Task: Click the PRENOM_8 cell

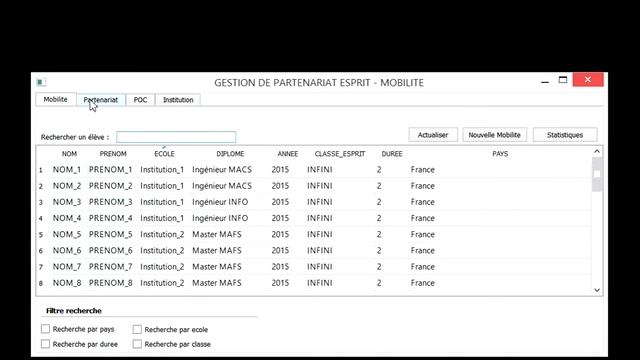Action: tap(111, 282)
